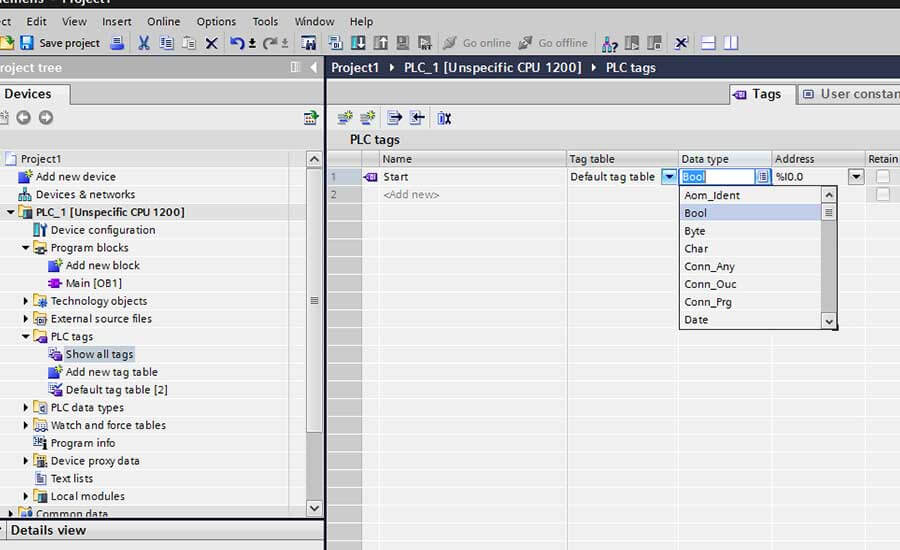
Task: Click the first insert row tag icon
Action: coord(345,118)
